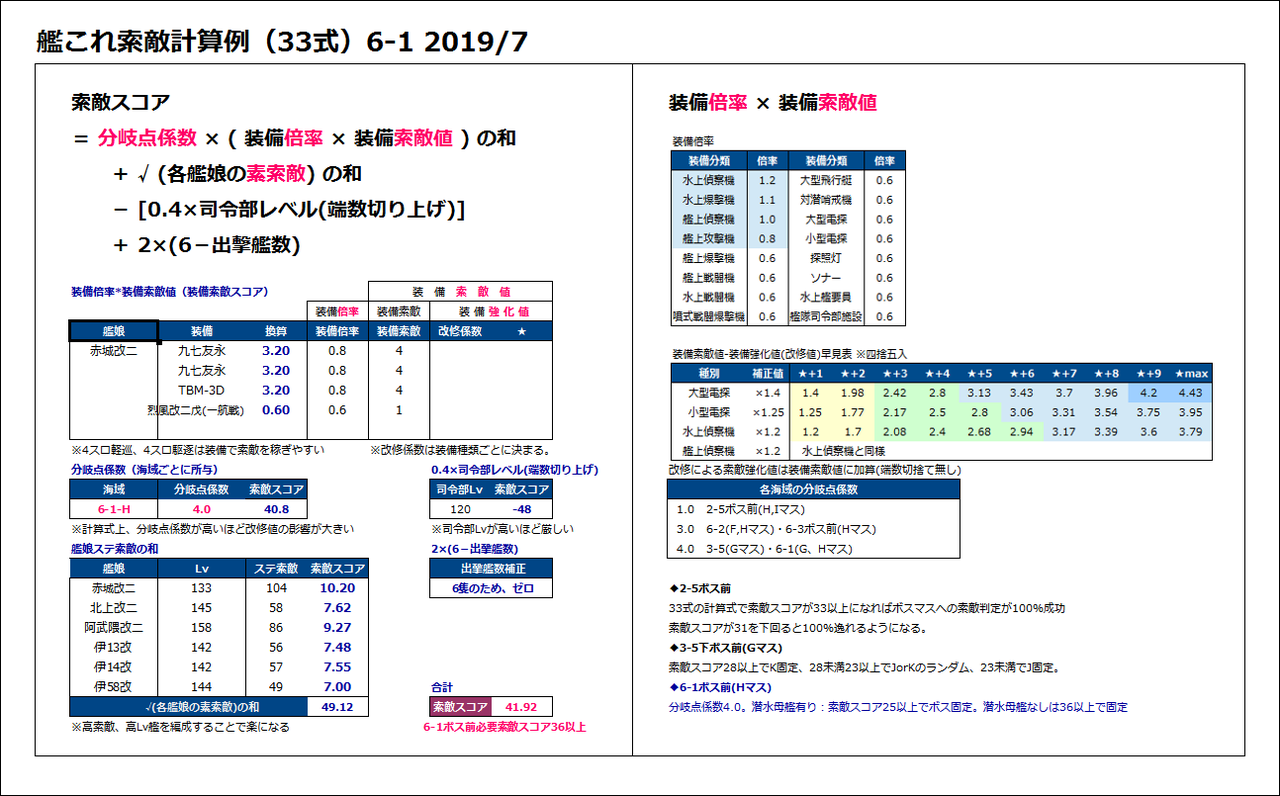Image resolution: width=1280 pixels, height=796 pixels.
Task: Select the 9.27 score cell
Action: (337, 627)
